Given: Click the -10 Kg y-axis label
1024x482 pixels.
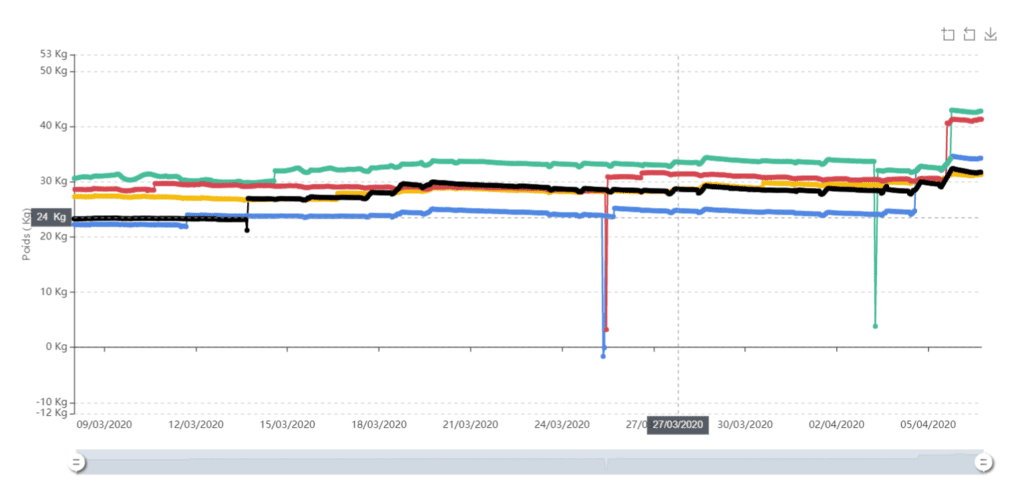Looking at the screenshot, I should point(52,402).
